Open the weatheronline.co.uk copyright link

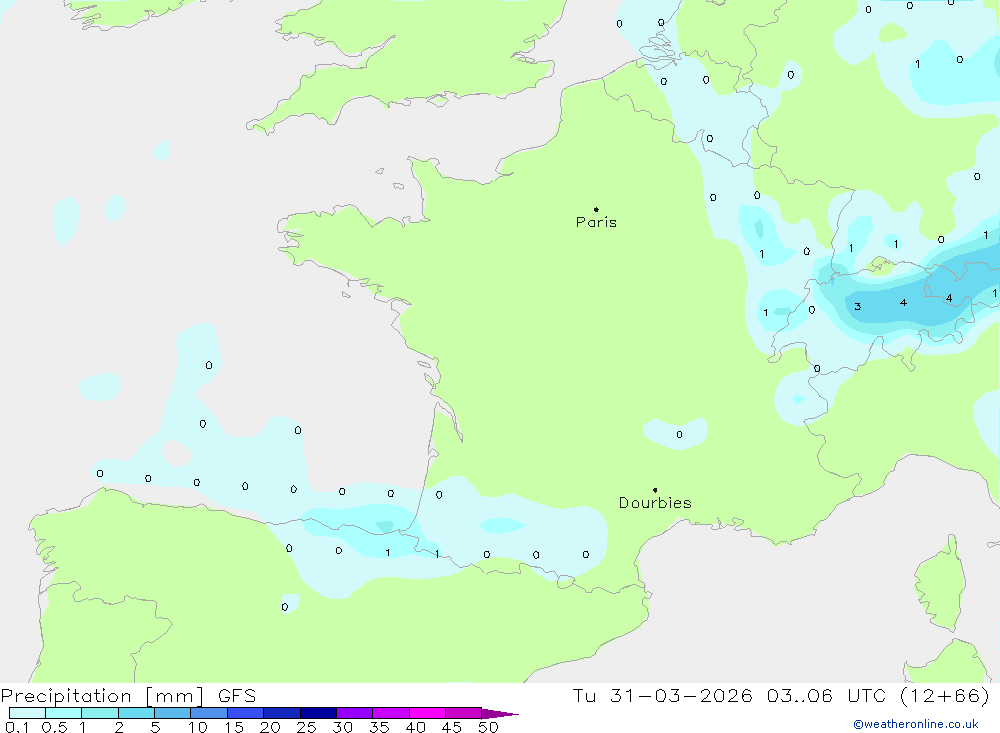point(915,724)
